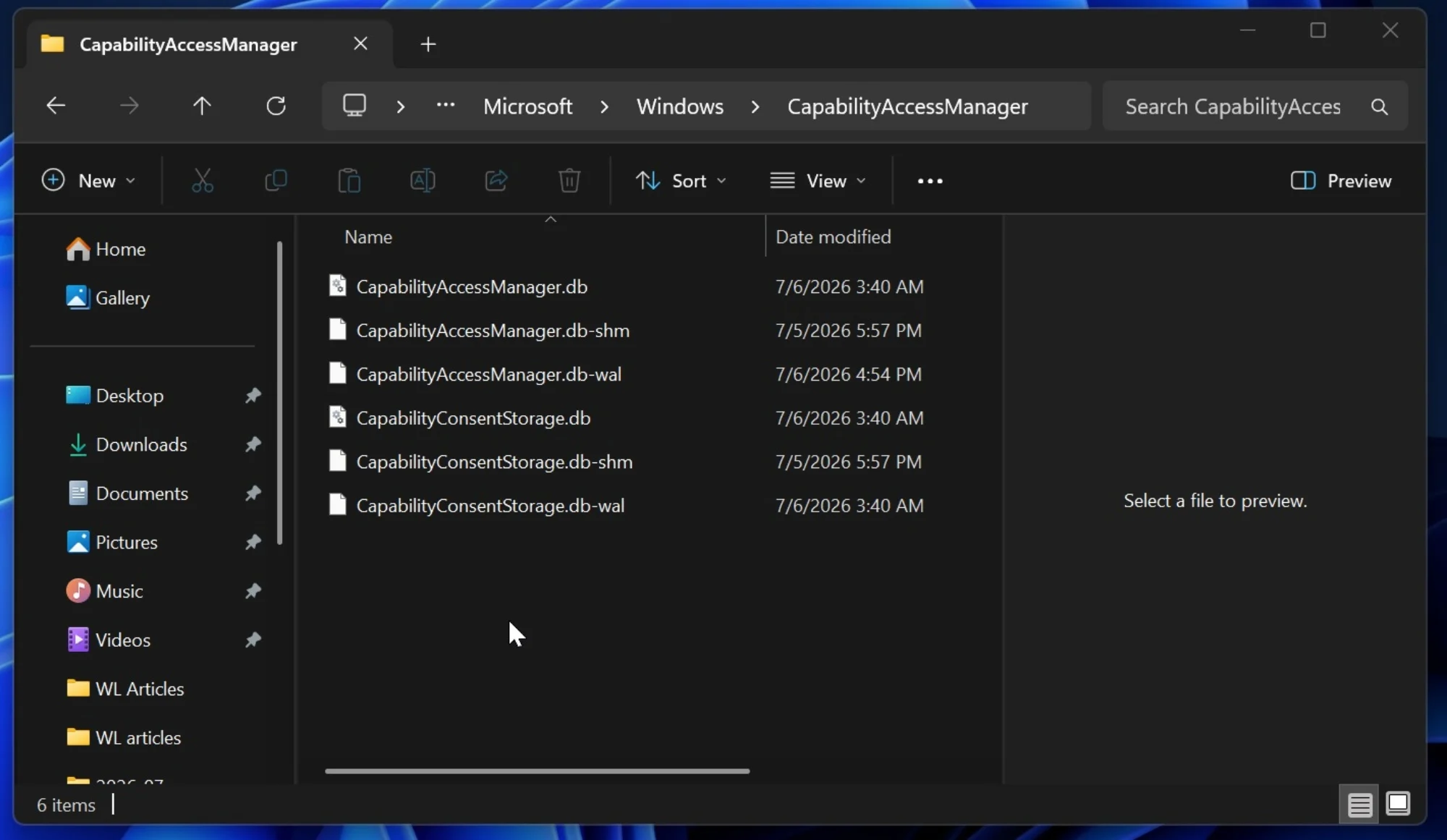
Task: Open the View dropdown
Action: (818, 180)
